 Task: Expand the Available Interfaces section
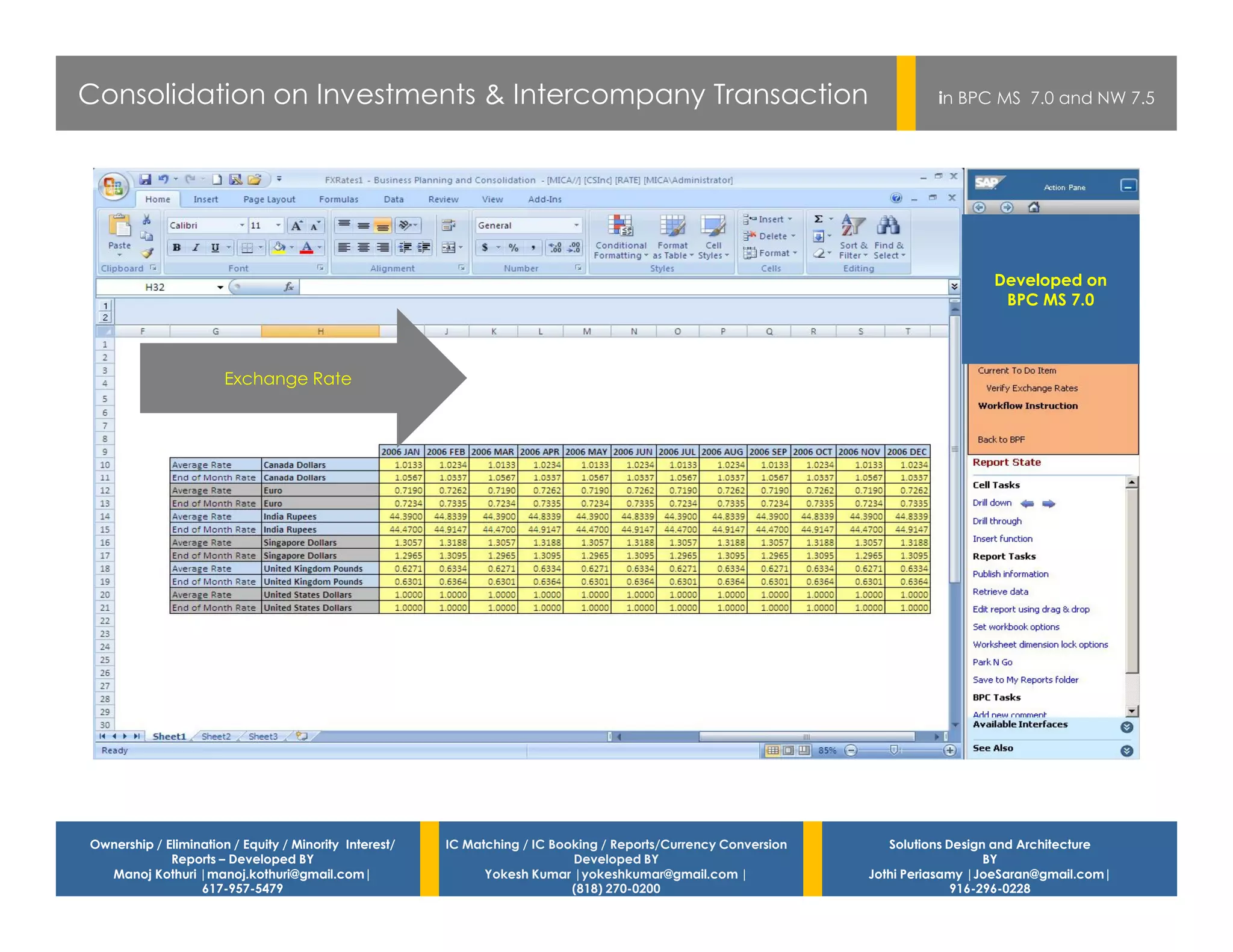[1126, 727]
